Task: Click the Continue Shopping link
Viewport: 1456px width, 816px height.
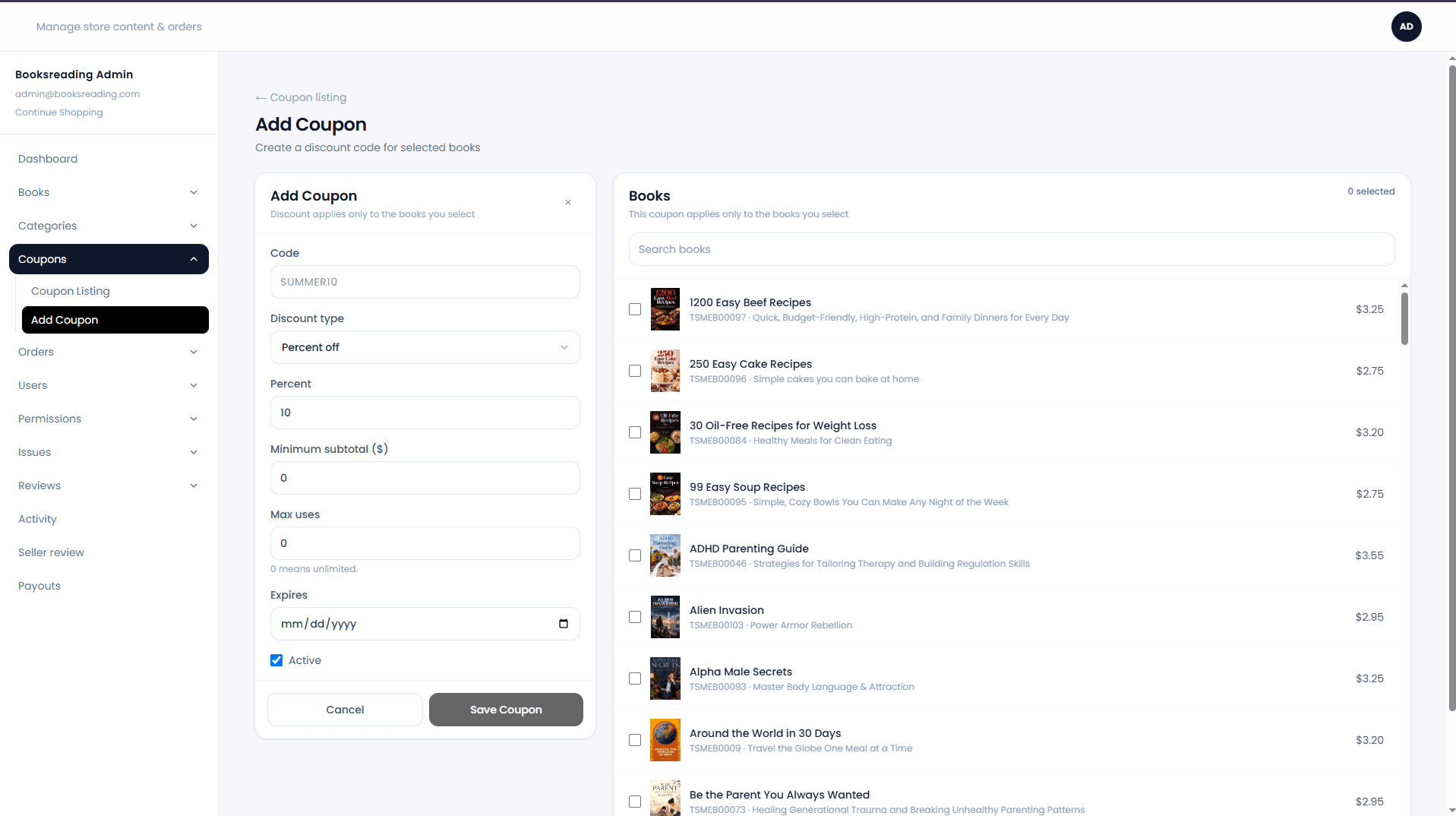Action: (59, 112)
